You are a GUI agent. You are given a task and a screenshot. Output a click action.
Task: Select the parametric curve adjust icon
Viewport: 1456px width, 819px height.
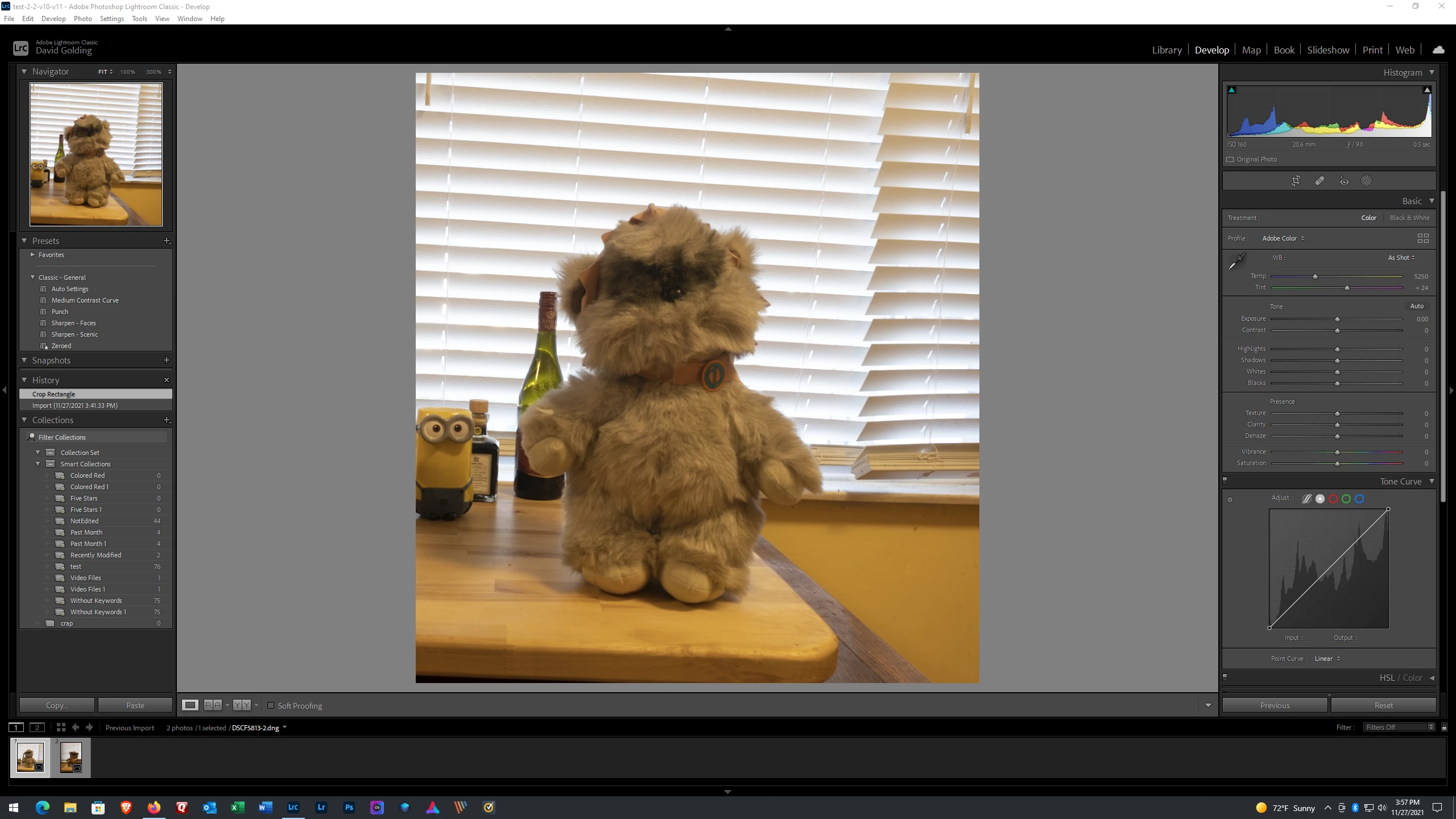tap(1307, 499)
